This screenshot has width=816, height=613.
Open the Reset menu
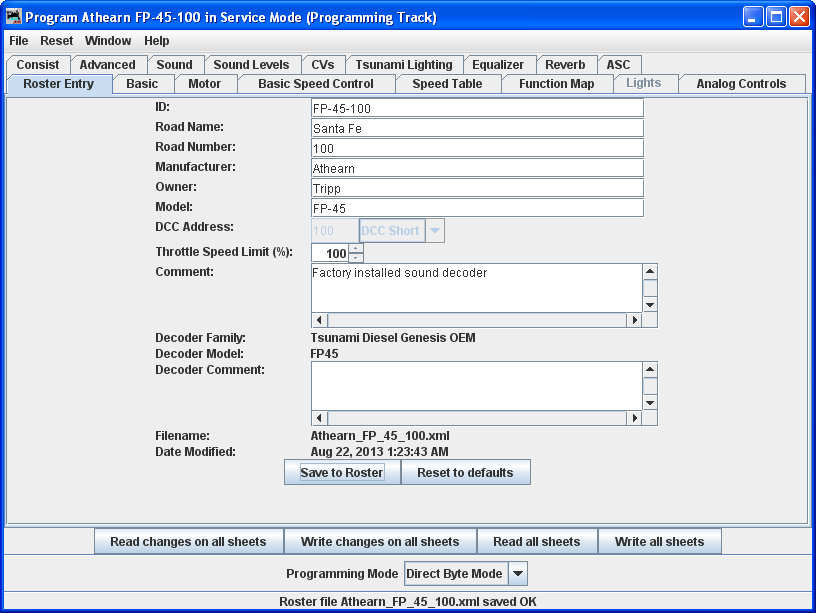point(56,41)
